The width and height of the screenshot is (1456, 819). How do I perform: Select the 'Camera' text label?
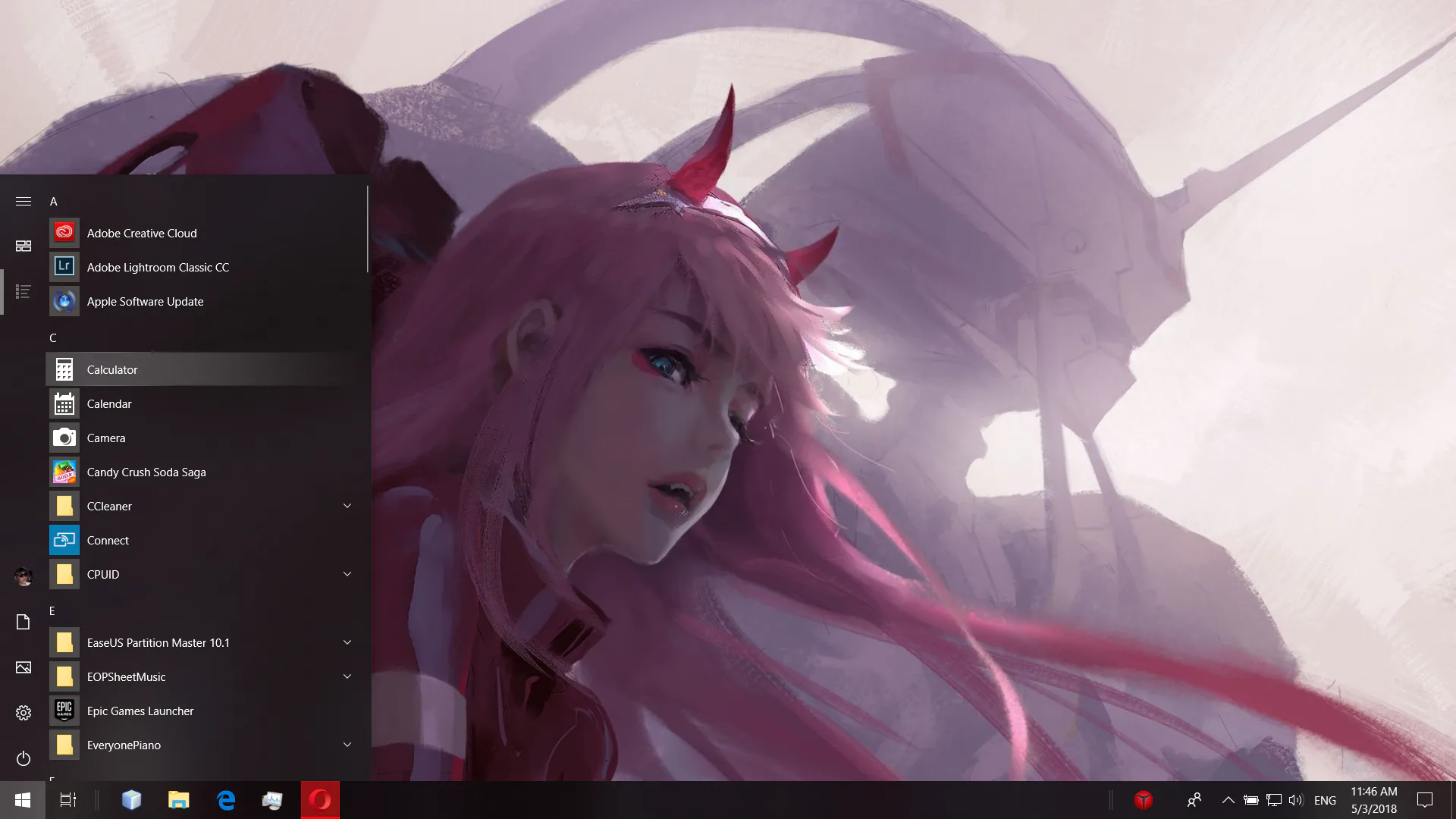pos(106,438)
